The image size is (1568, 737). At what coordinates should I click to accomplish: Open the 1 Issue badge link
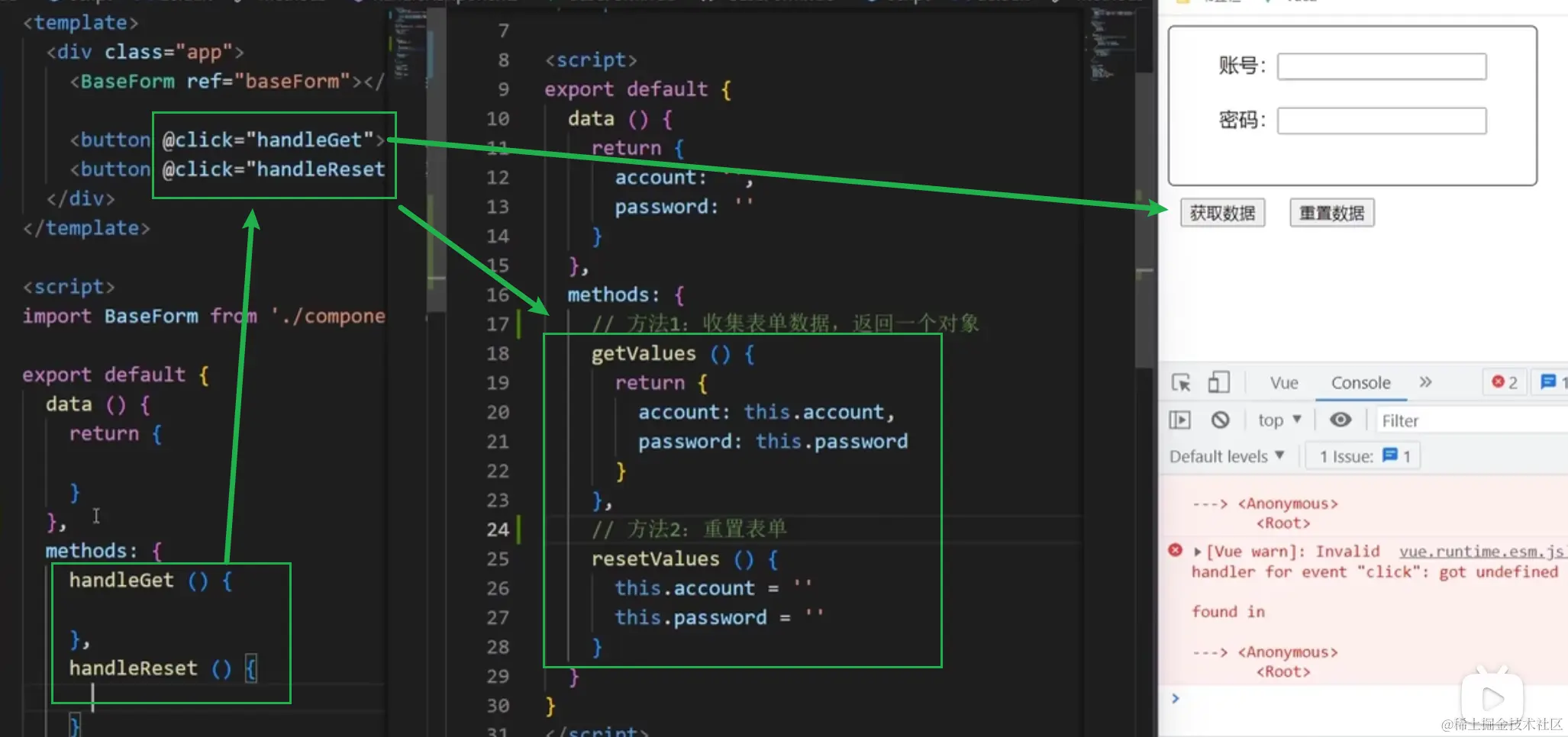[1365, 456]
